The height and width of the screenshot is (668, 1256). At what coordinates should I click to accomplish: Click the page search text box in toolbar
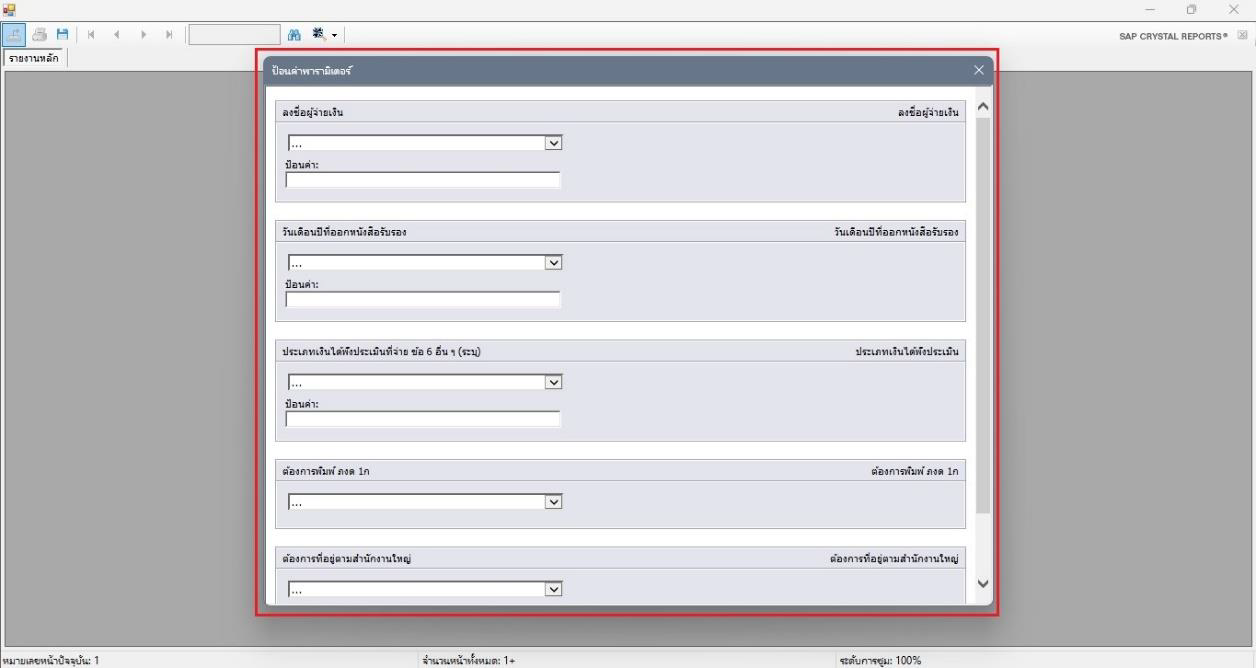(234, 34)
